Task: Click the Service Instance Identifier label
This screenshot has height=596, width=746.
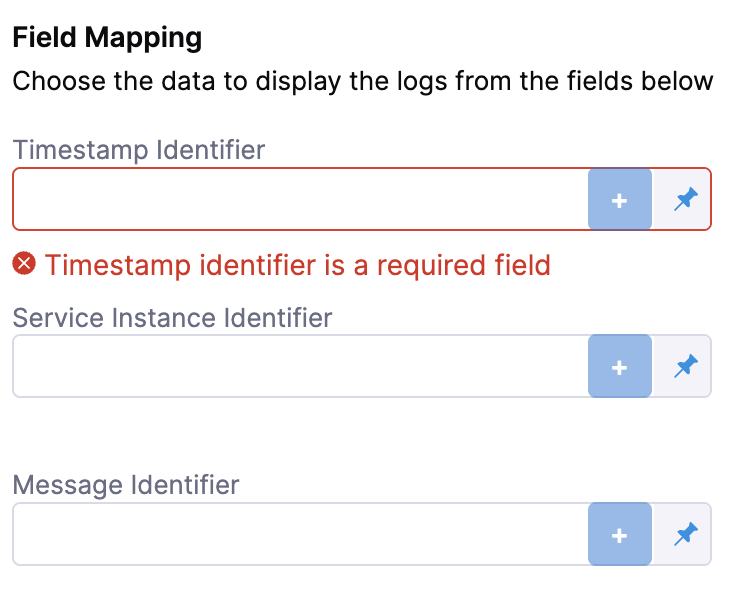Action: point(172,318)
